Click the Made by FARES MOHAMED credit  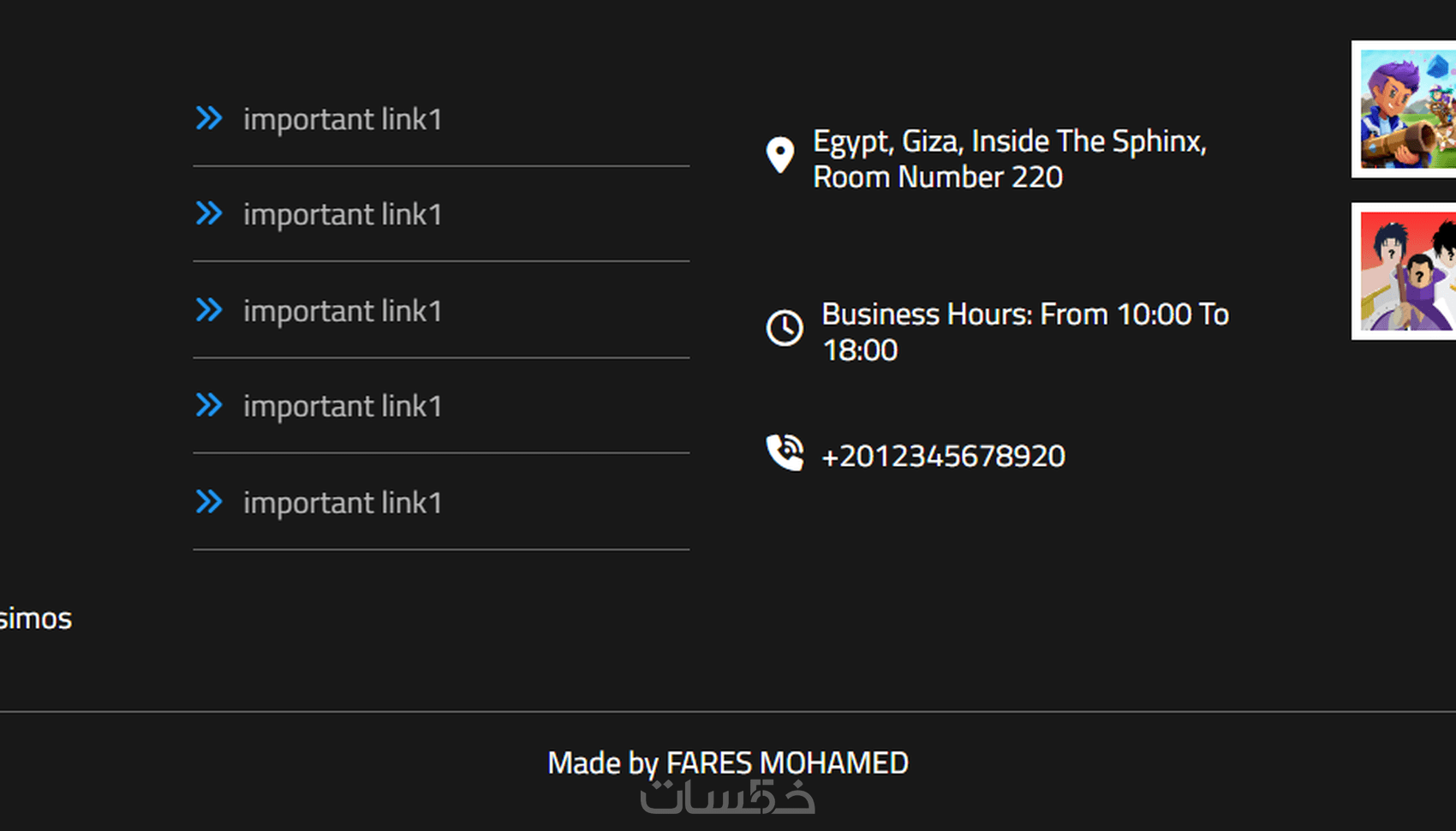coord(728,762)
